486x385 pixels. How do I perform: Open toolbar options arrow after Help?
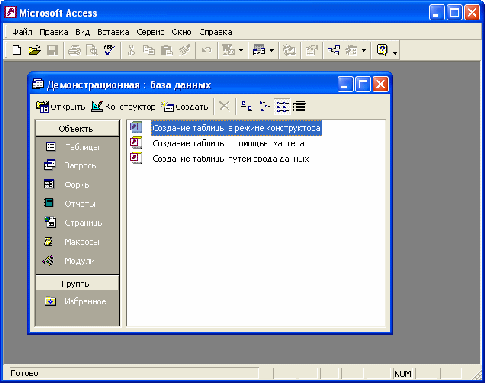pos(395,53)
